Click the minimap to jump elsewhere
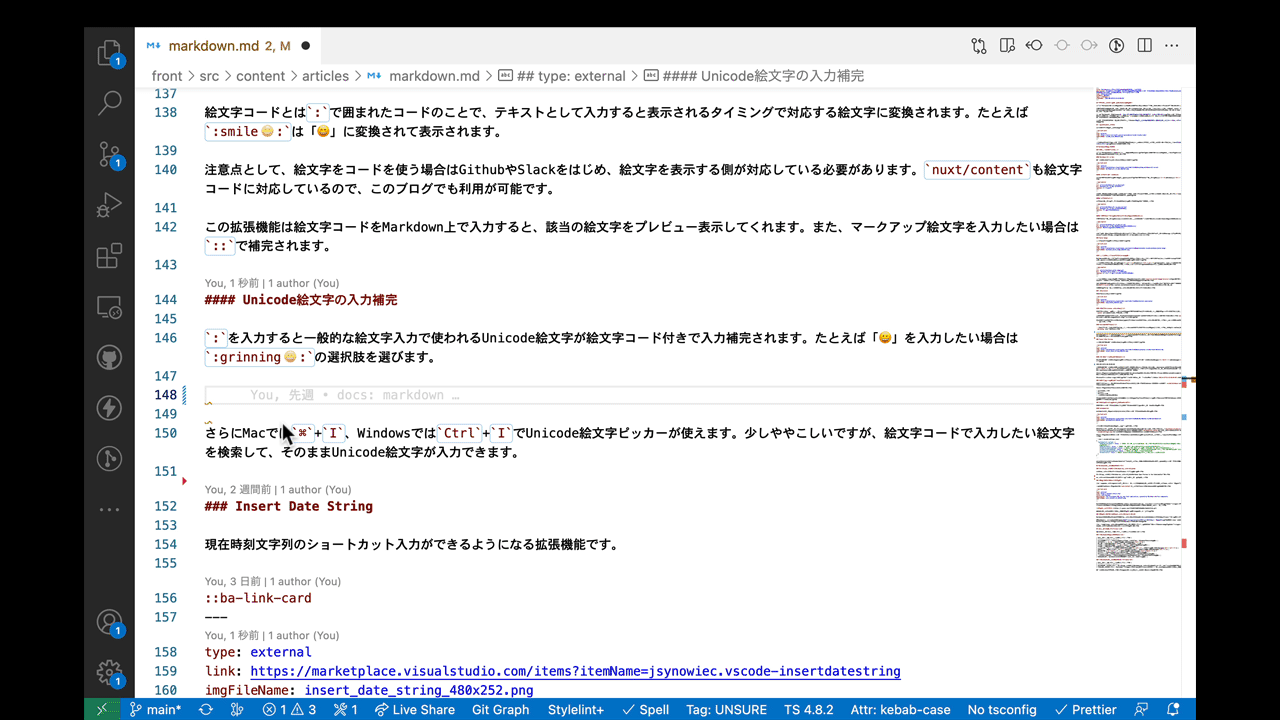 tap(1140, 400)
